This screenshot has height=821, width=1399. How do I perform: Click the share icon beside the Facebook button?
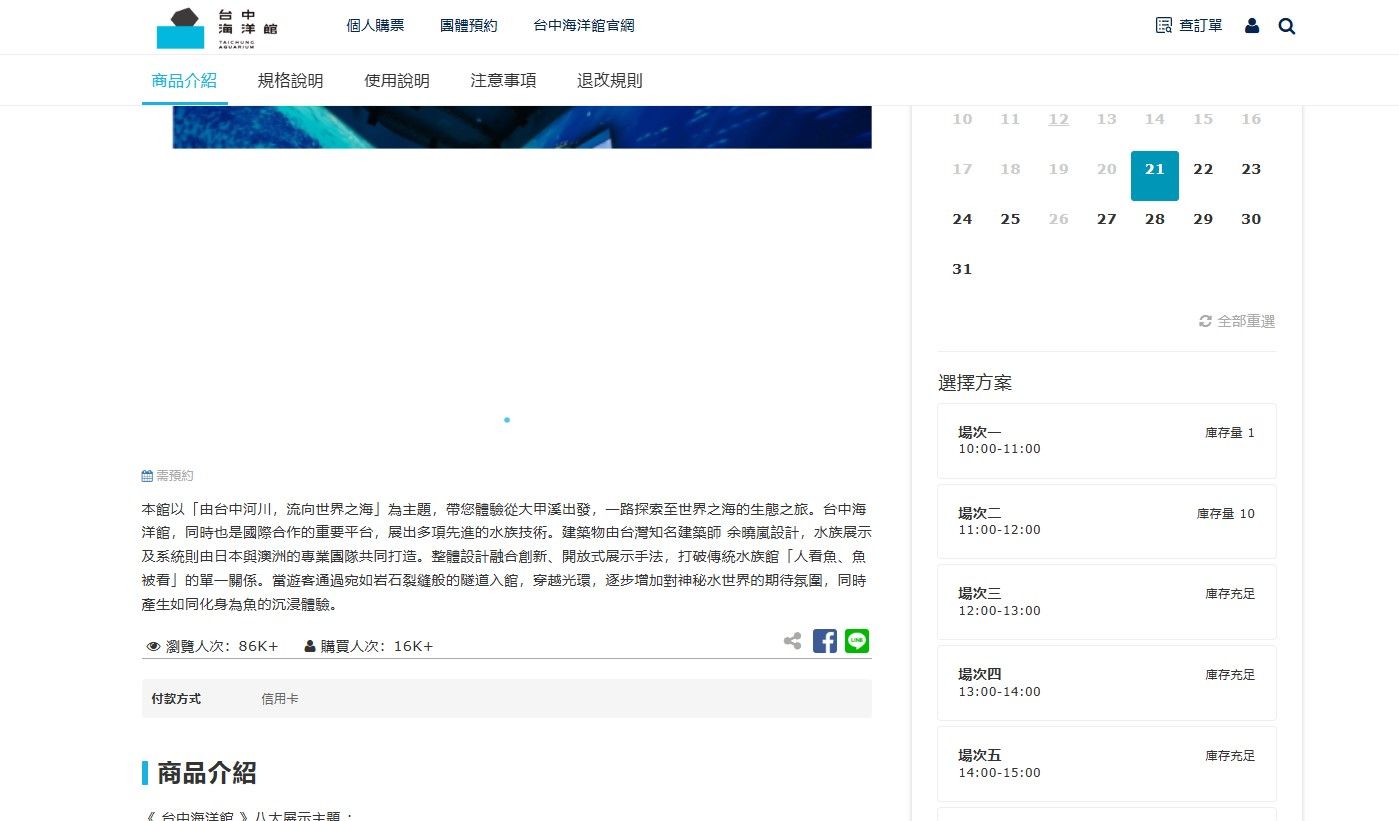click(x=792, y=641)
